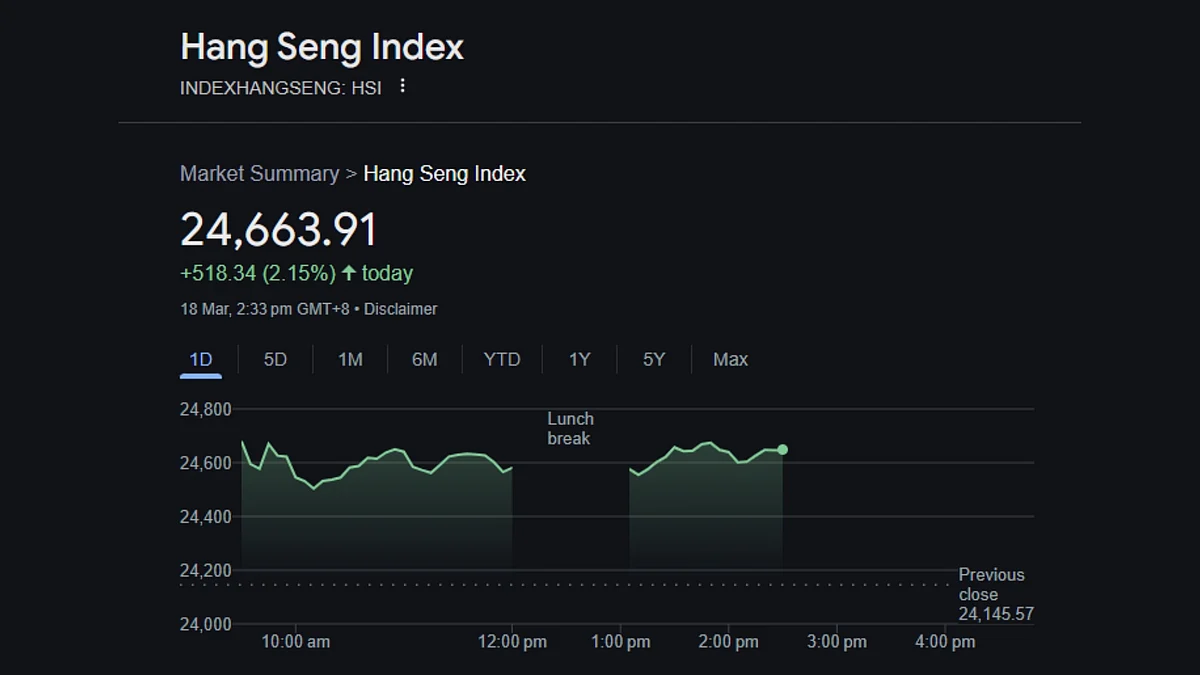Image resolution: width=1200 pixels, height=675 pixels.
Task: Open the 5Y chart range
Action: (x=654, y=359)
